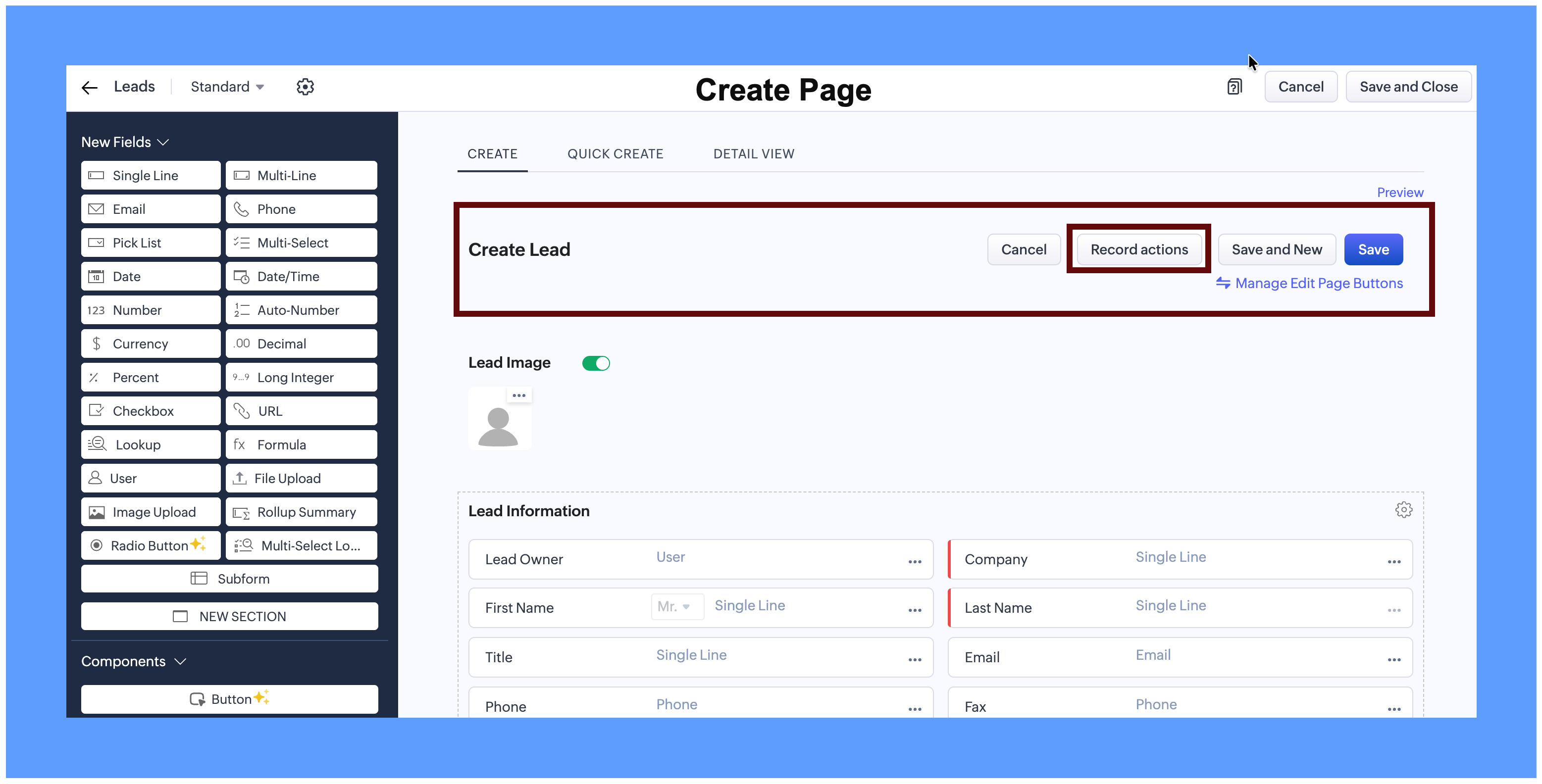Open layout settings gear next to Standard
This screenshot has height=784, width=1542.
point(306,87)
